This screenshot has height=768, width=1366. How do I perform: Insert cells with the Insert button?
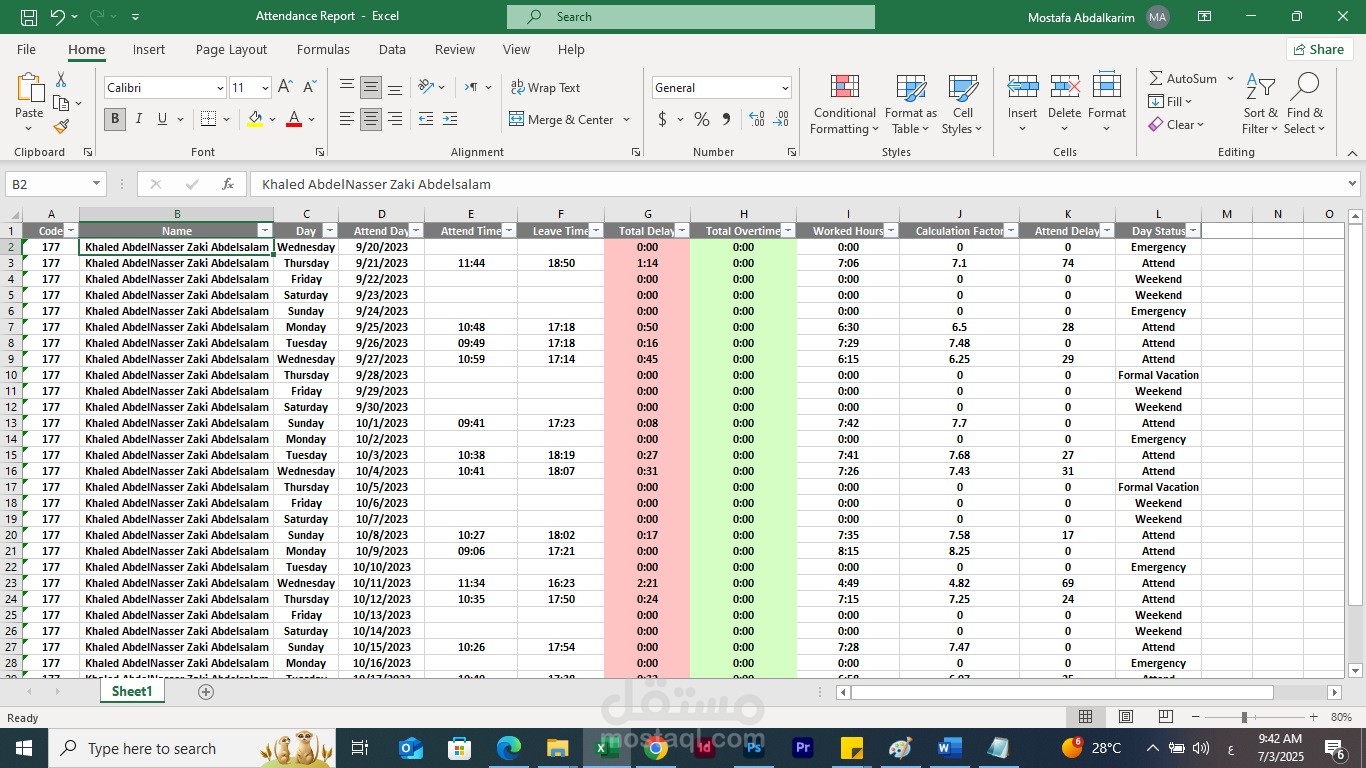tap(1022, 104)
